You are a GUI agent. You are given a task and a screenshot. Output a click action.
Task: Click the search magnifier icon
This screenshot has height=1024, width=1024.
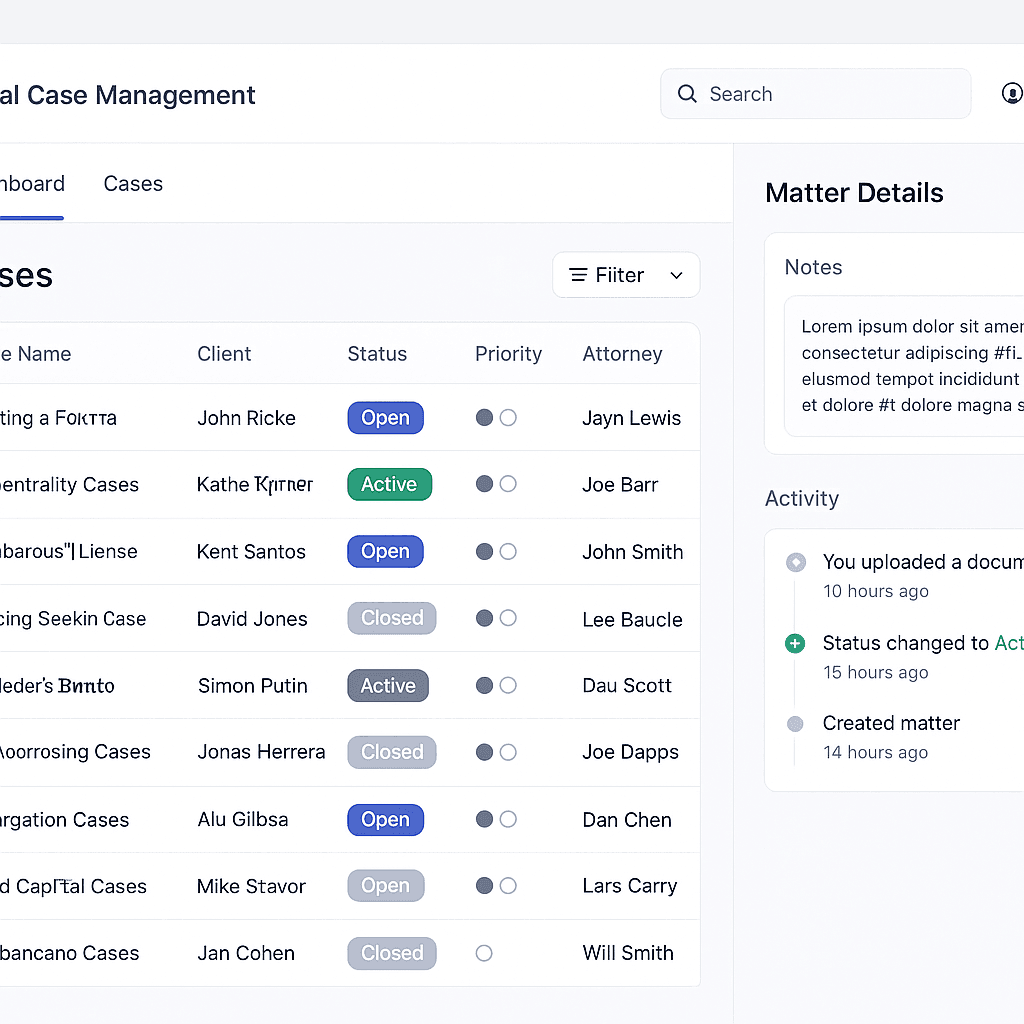tap(687, 93)
